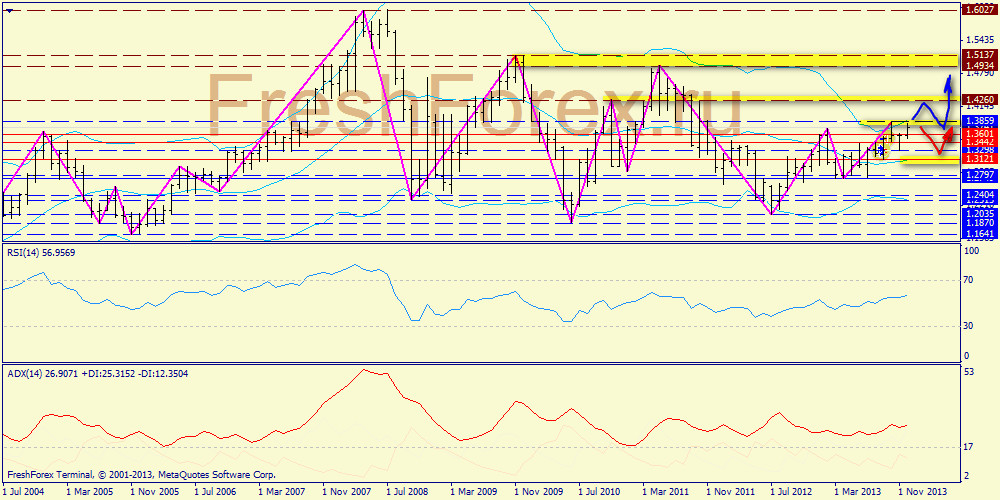The width and height of the screenshot is (1000, 500).
Task: Click the ADX 53 scale value
Action: point(968,373)
